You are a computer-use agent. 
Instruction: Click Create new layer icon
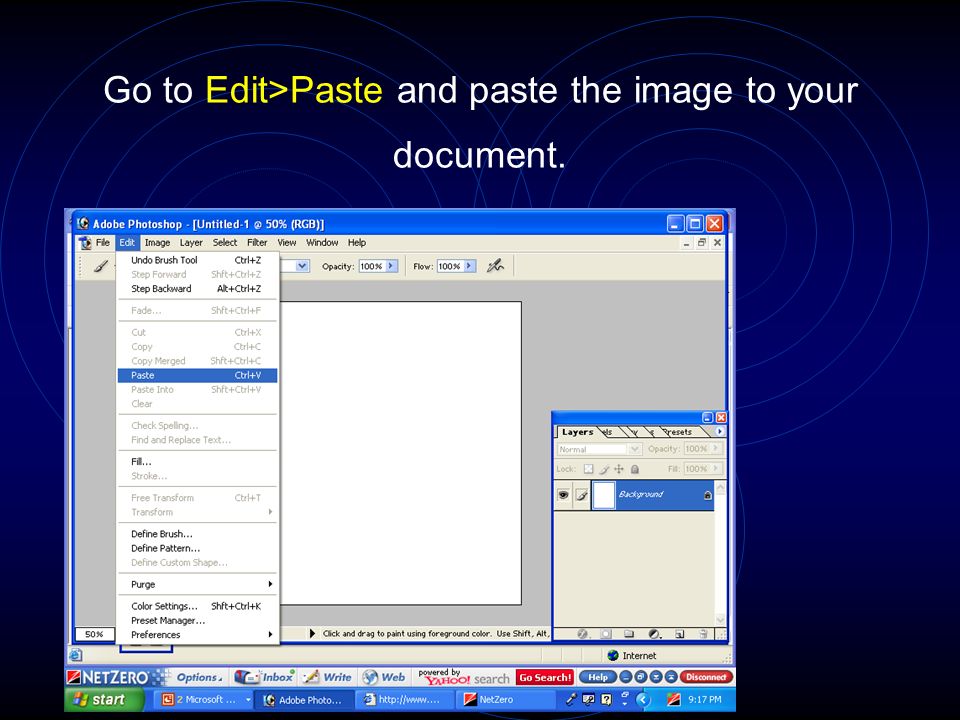coord(680,634)
